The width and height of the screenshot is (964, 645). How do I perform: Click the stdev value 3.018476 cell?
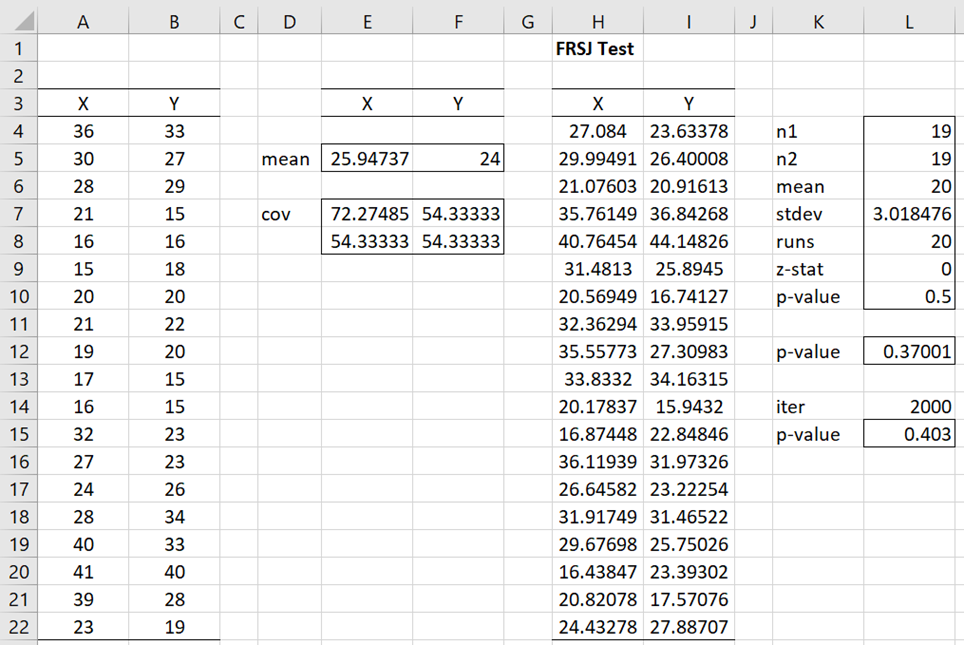pos(908,214)
